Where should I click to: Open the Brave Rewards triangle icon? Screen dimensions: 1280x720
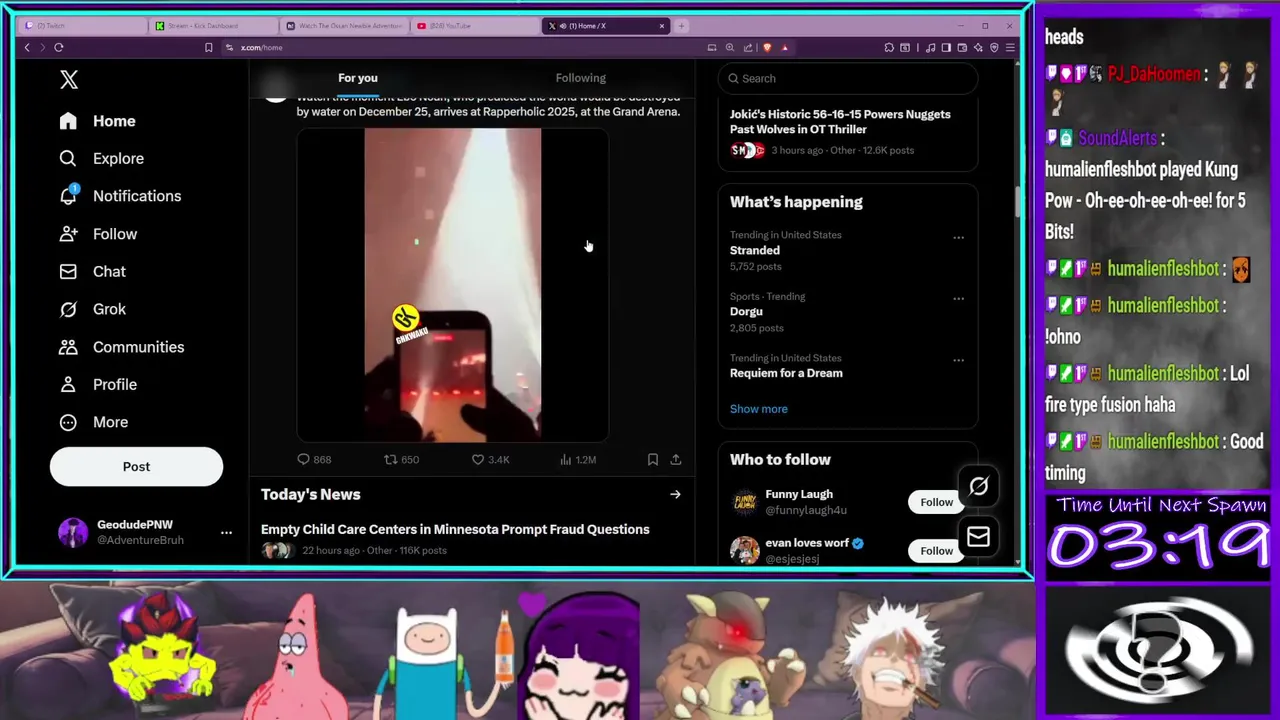785,47
